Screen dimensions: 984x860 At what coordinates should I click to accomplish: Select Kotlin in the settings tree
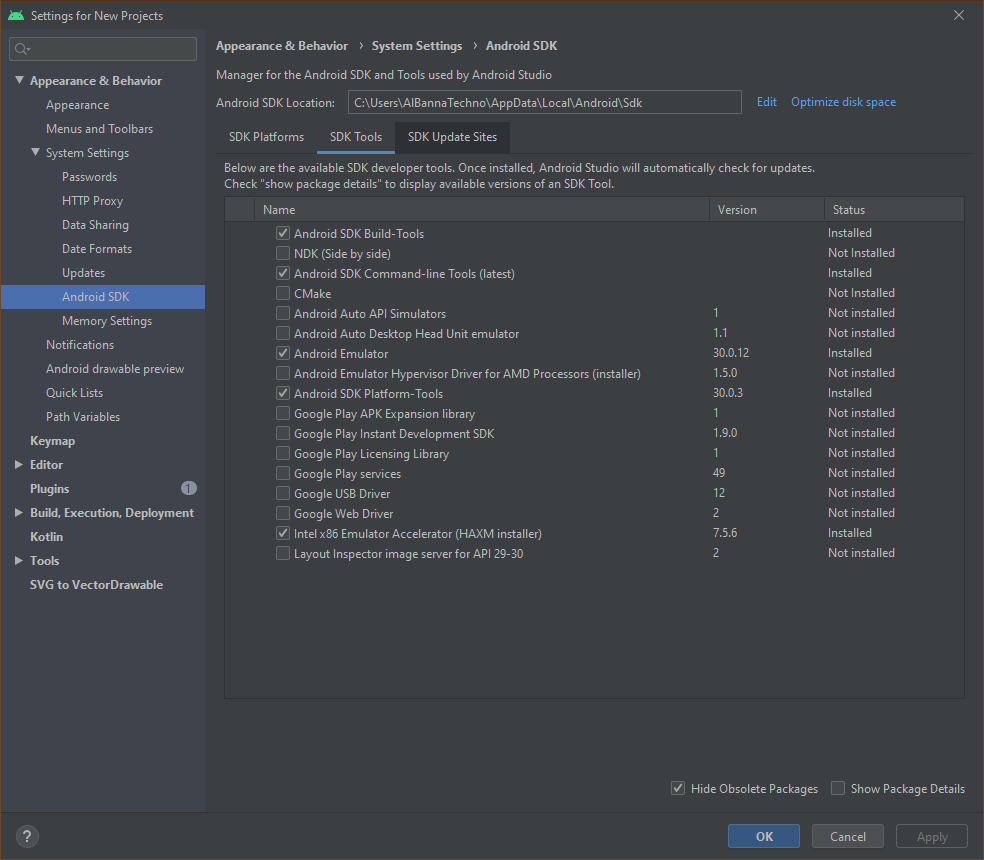coord(46,537)
